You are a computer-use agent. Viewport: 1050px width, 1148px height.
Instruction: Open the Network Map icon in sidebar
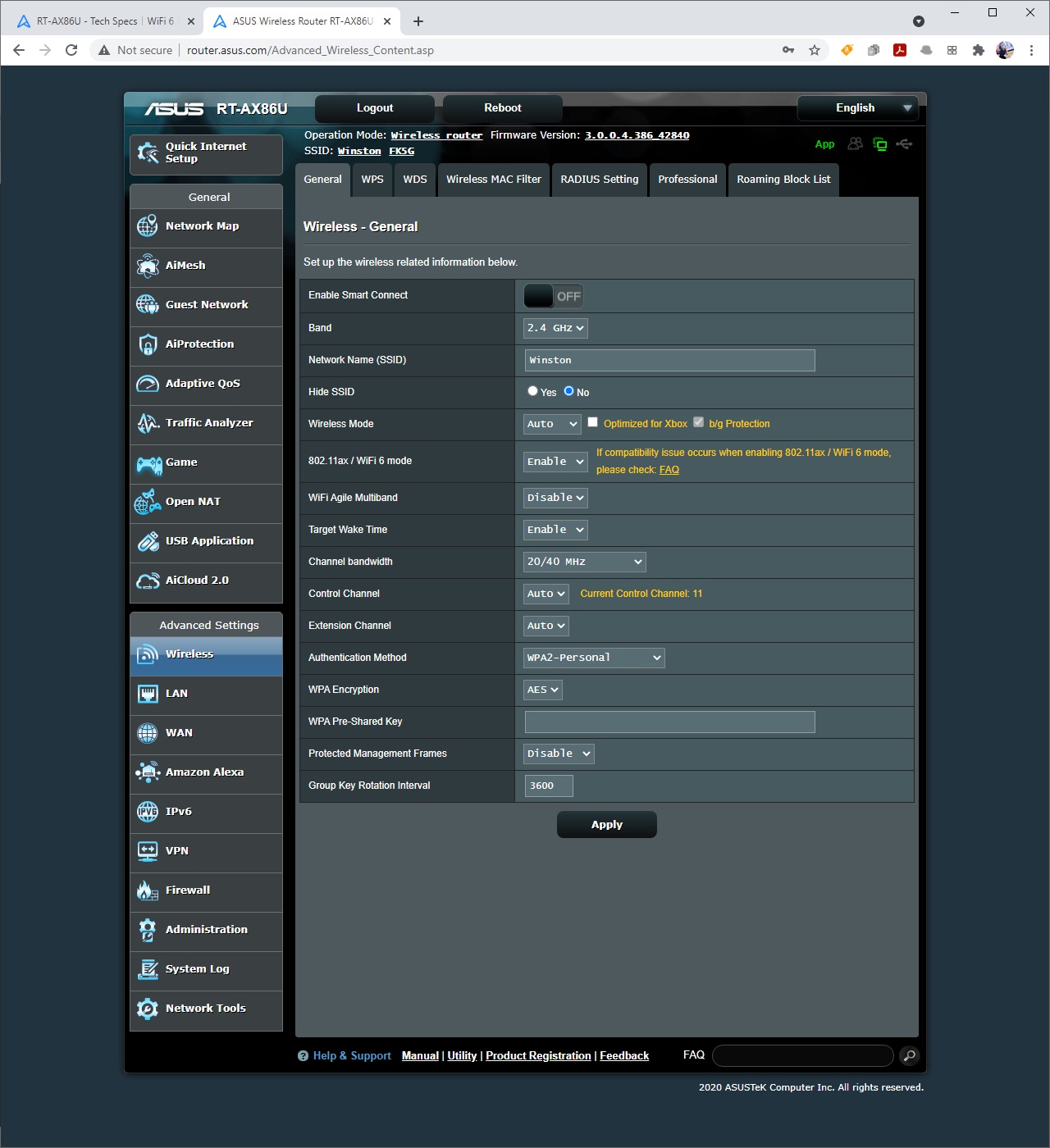(148, 226)
